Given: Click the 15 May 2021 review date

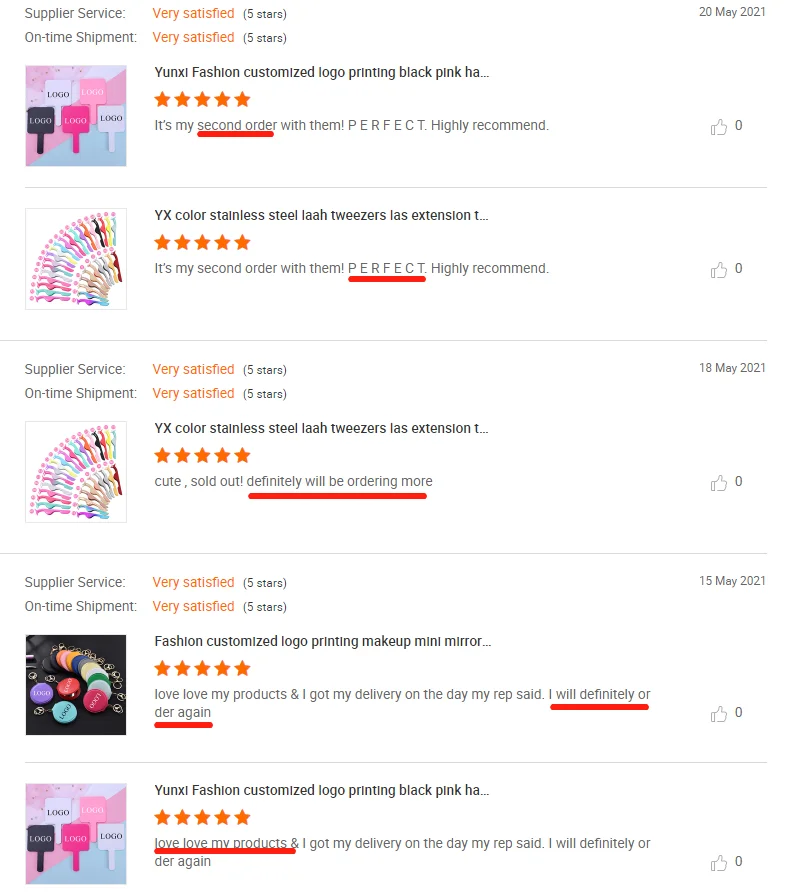Looking at the screenshot, I should 732,580.
